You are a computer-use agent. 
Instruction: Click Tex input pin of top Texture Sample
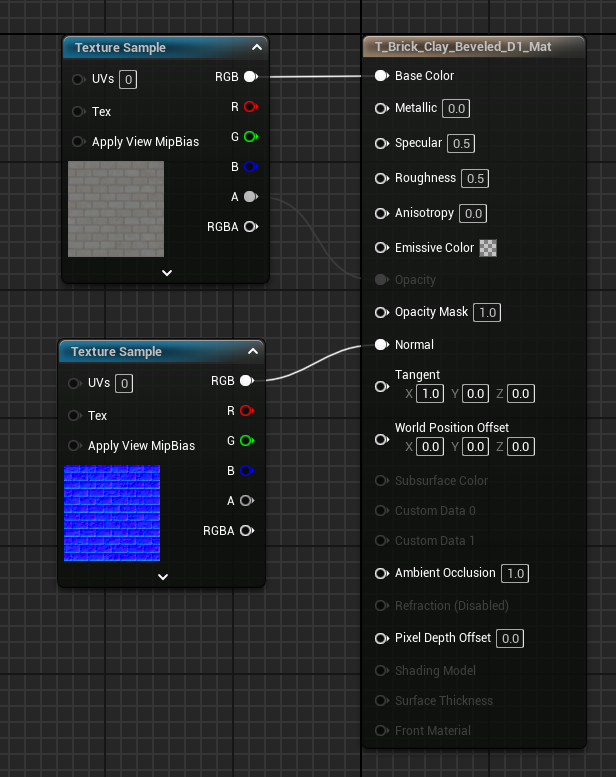78,111
